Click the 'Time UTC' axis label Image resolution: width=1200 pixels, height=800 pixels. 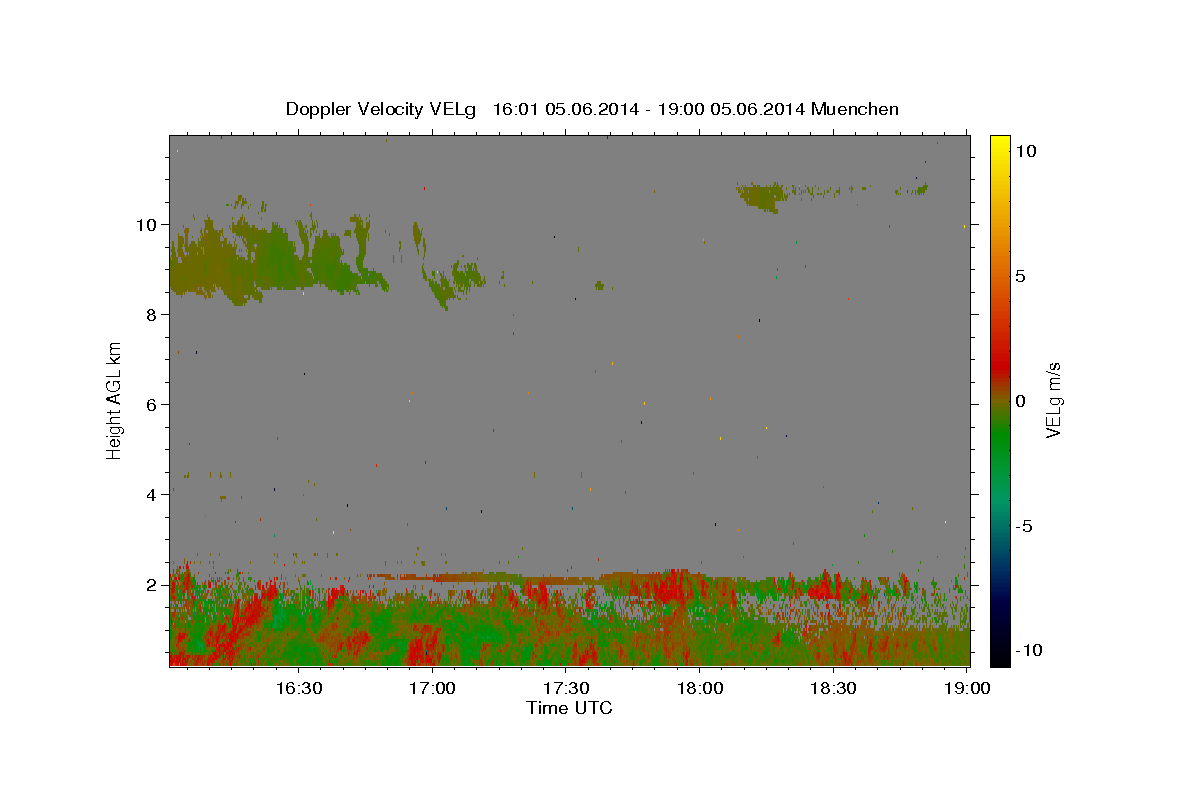pos(569,708)
